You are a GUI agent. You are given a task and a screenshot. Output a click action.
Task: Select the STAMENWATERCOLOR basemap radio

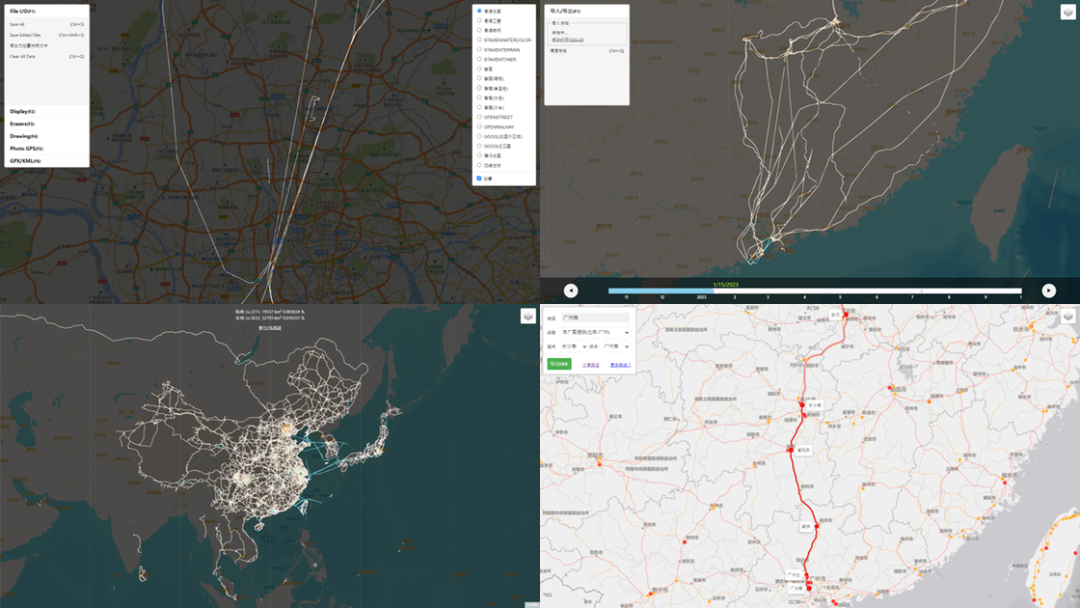(479, 40)
